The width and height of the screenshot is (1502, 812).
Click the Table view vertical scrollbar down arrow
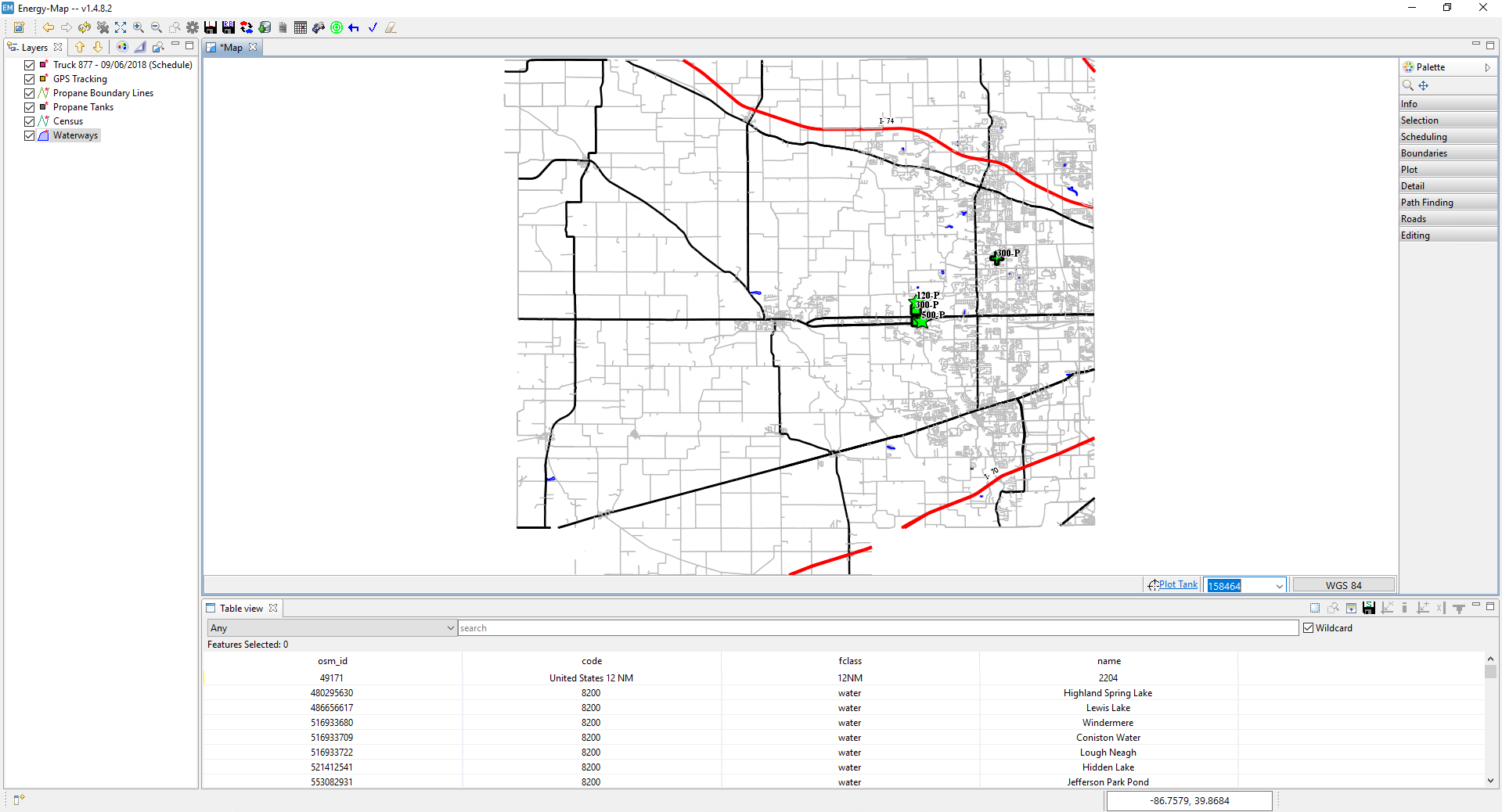click(1490, 781)
